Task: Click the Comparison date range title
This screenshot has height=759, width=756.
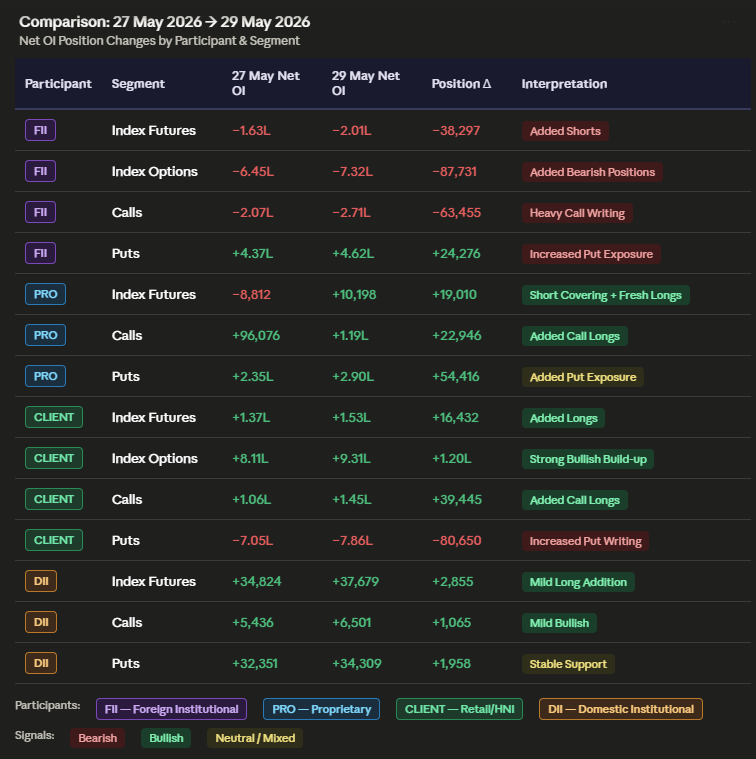Action: (165, 22)
